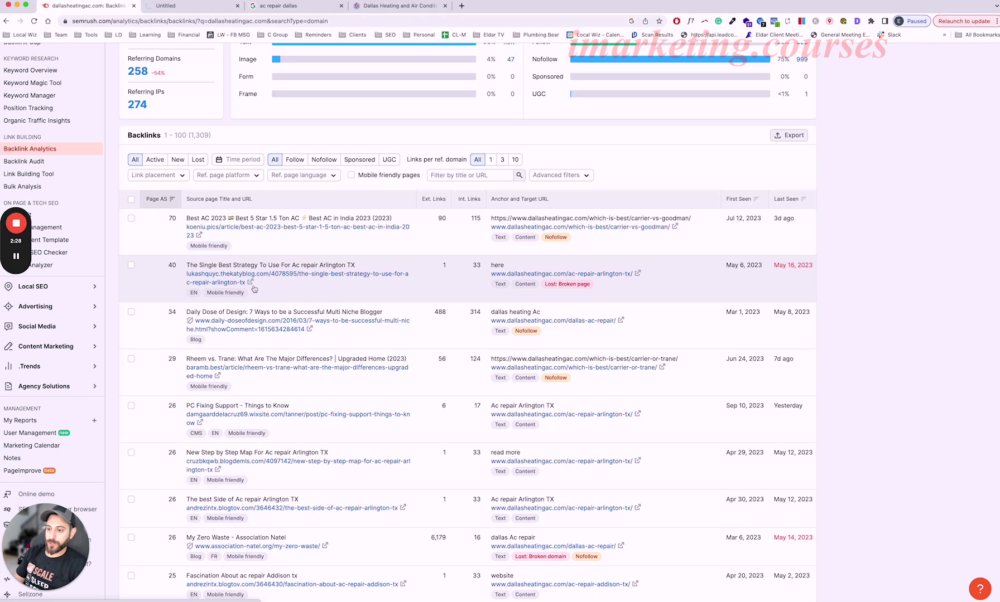This screenshot has width=1000, height=602.
Task: Open the Advanced filters dropdown
Action: point(561,175)
